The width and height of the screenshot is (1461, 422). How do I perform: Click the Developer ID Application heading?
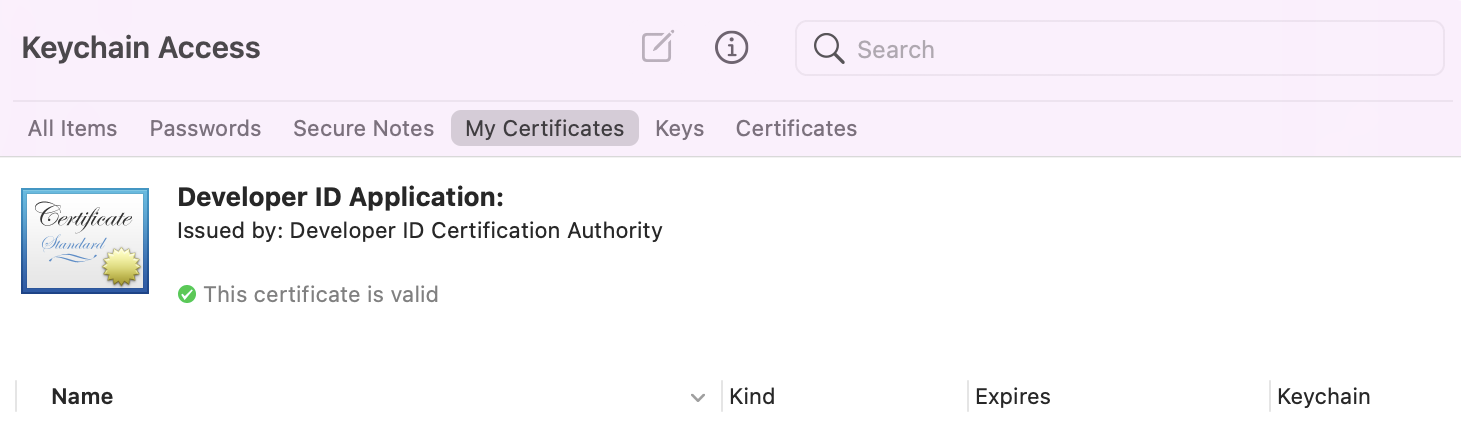tap(340, 196)
